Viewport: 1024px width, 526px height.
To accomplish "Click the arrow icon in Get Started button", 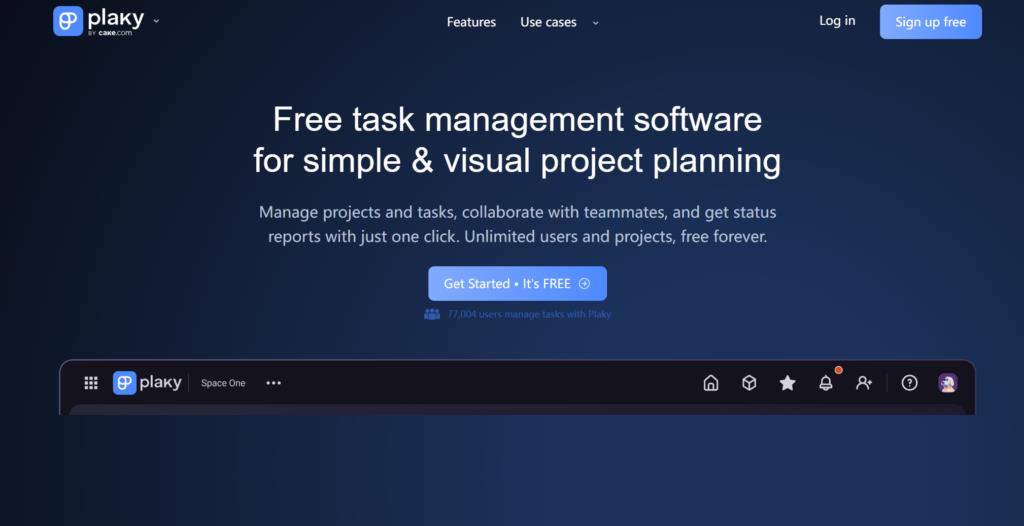I will pyautogui.click(x=584, y=284).
